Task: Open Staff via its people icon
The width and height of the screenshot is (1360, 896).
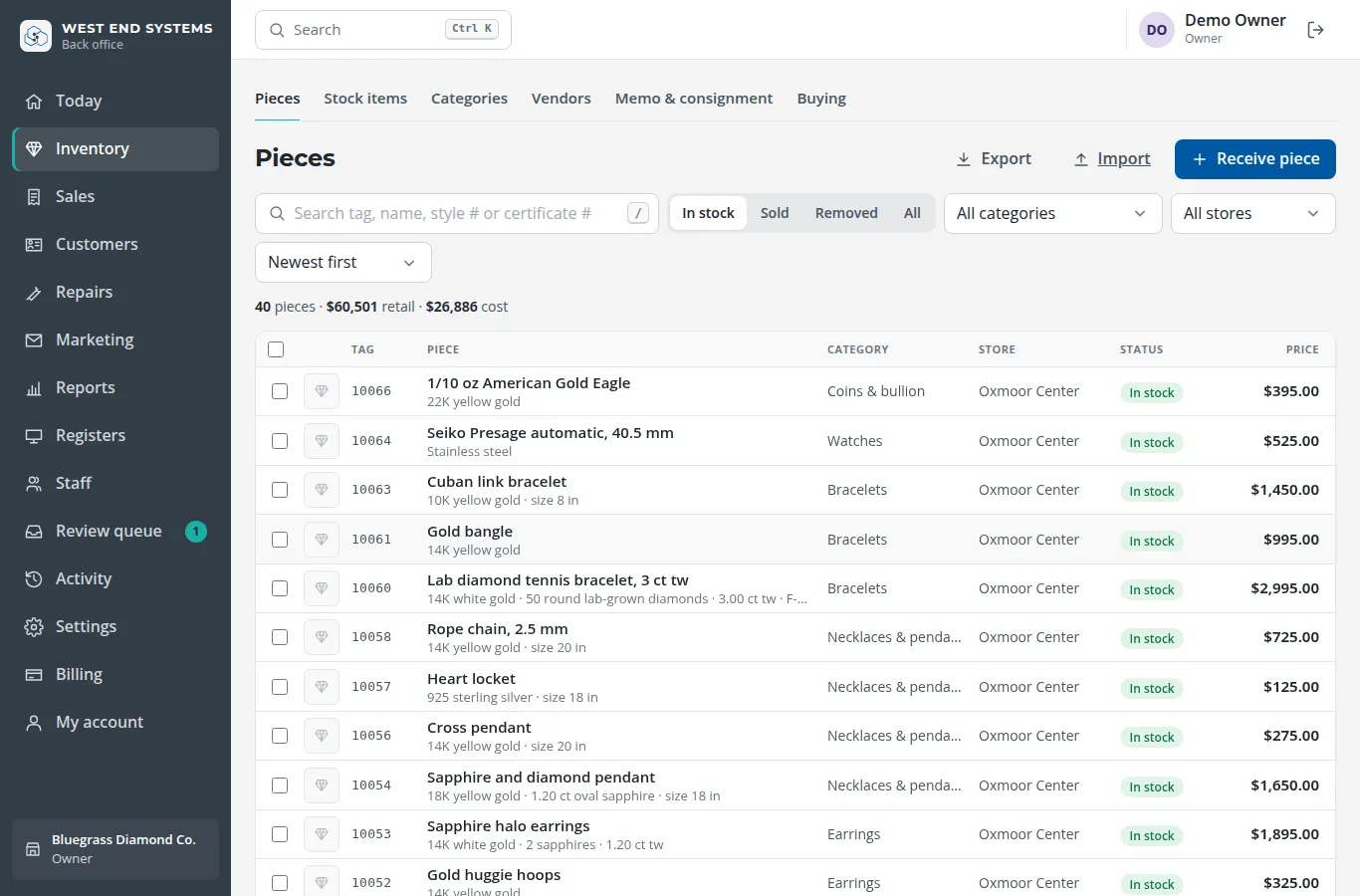Action: (x=34, y=484)
